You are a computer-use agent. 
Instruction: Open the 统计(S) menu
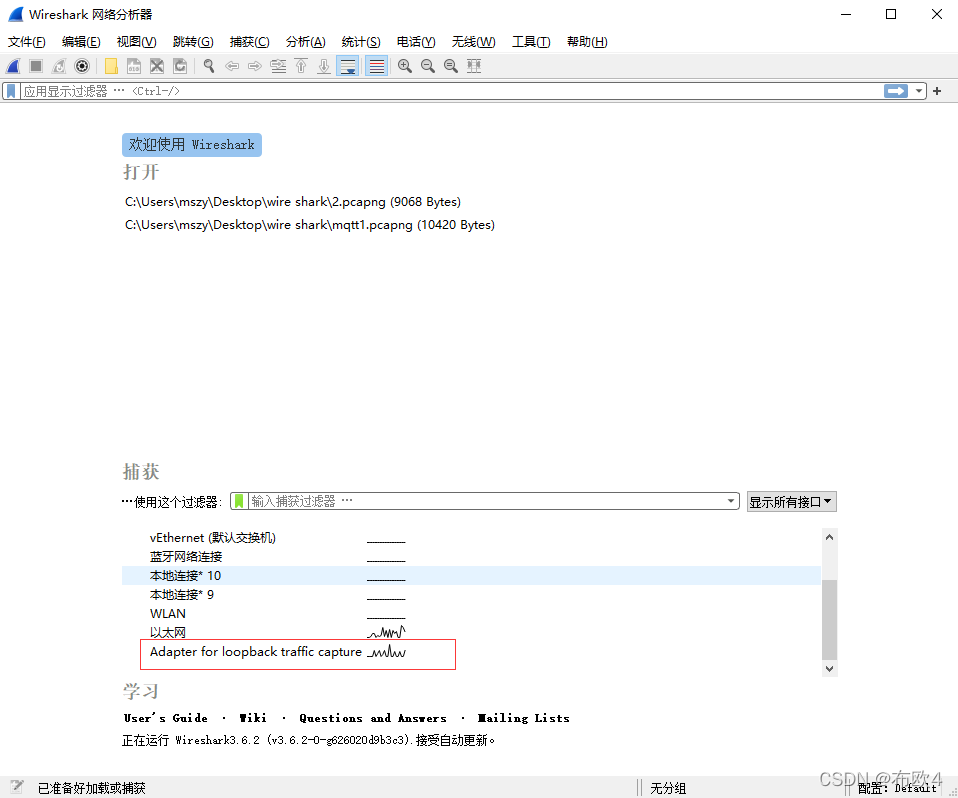click(361, 42)
